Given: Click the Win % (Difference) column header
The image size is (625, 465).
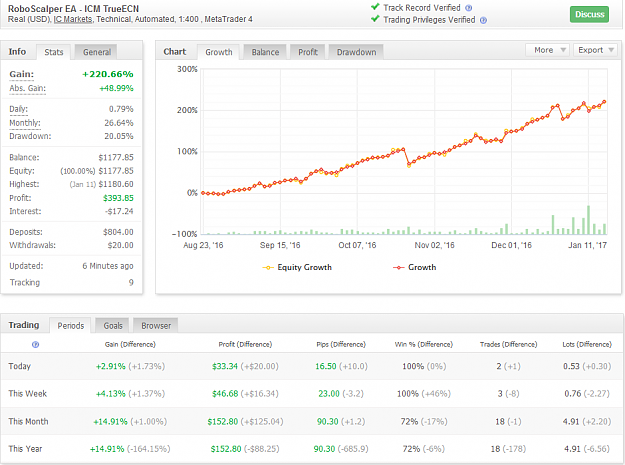Looking at the screenshot, I should tap(424, 344).
